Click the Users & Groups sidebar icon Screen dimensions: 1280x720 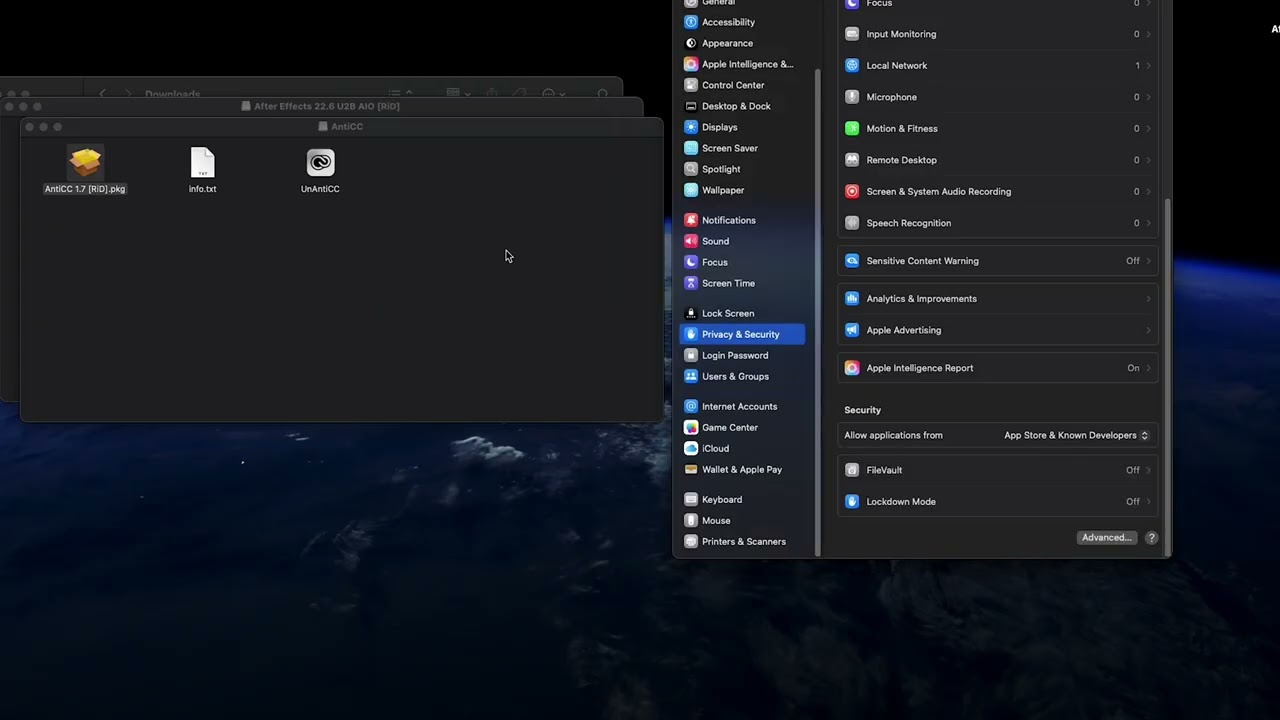click(x=691, y=376)
